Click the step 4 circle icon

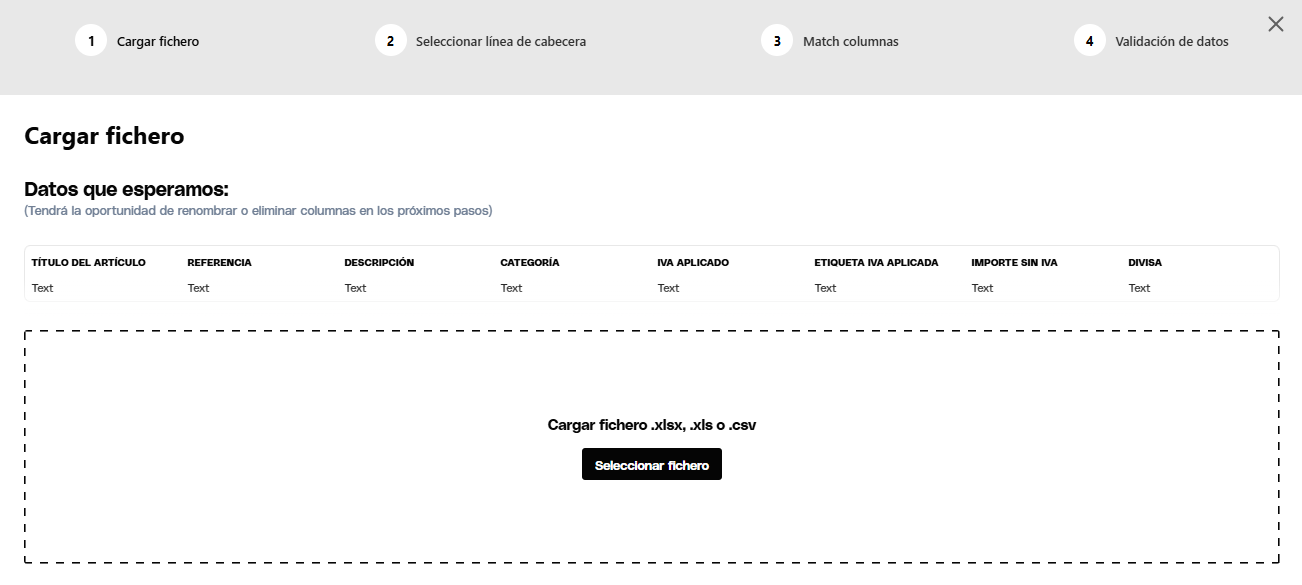tap(1090, 41)
